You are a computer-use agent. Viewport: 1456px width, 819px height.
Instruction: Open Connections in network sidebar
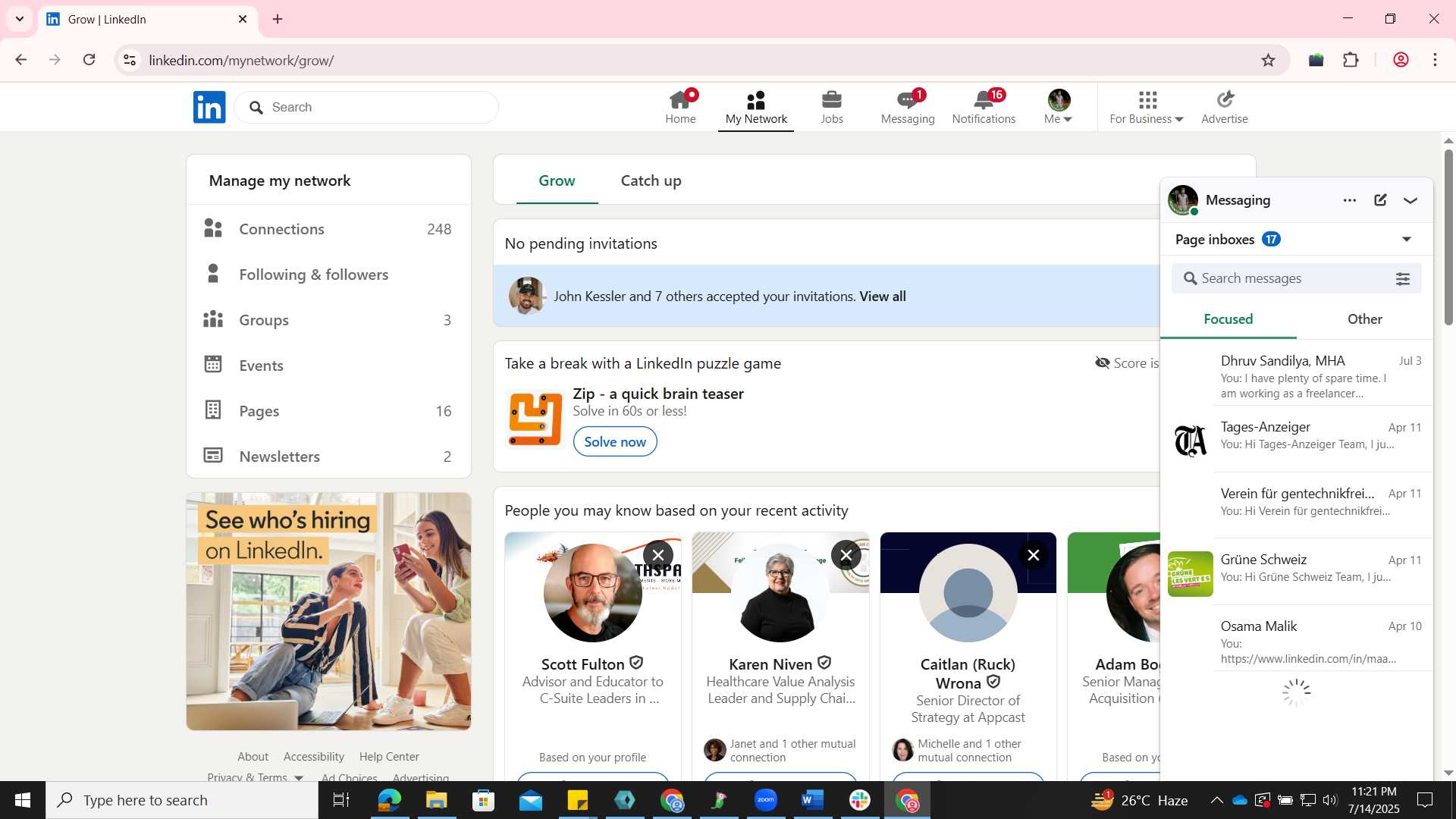coord(328,229)
